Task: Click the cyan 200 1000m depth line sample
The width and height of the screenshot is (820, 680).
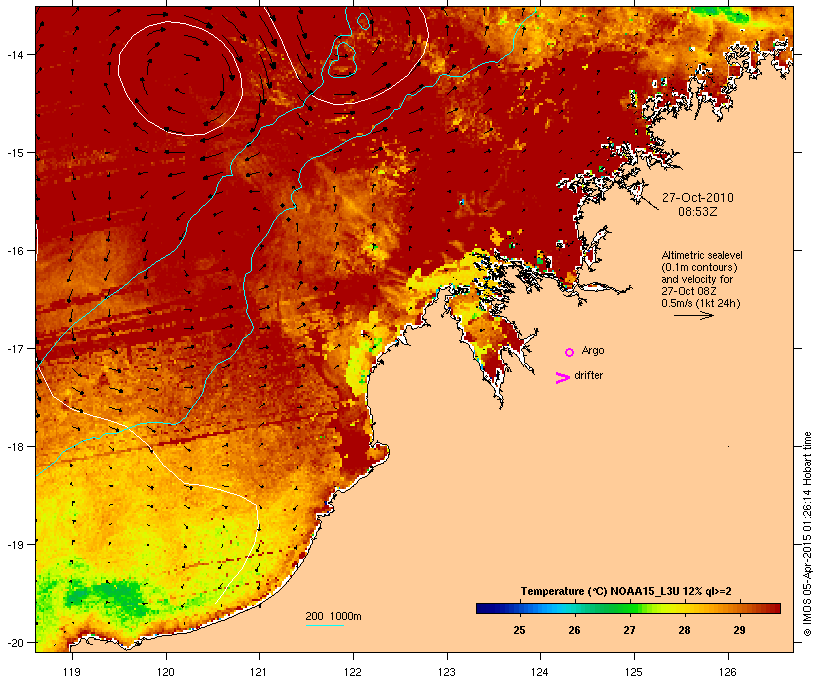Action: [x=325, y=625]
